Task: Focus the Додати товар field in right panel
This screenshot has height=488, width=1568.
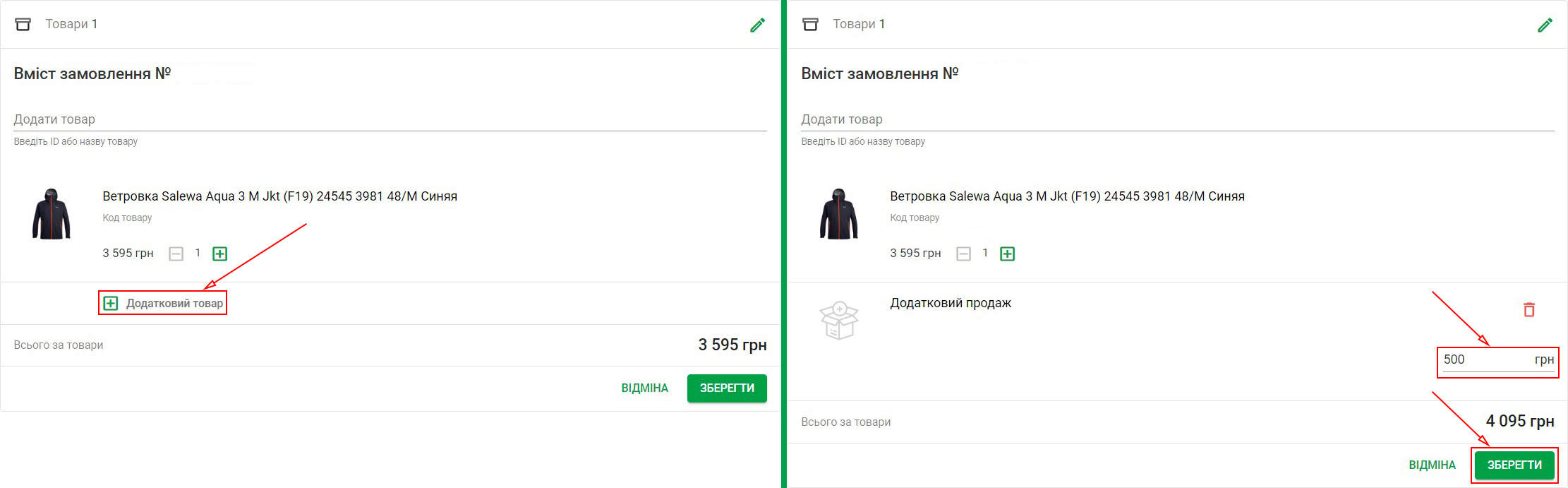Action: pyautogui.click(x=1178, y=119)
